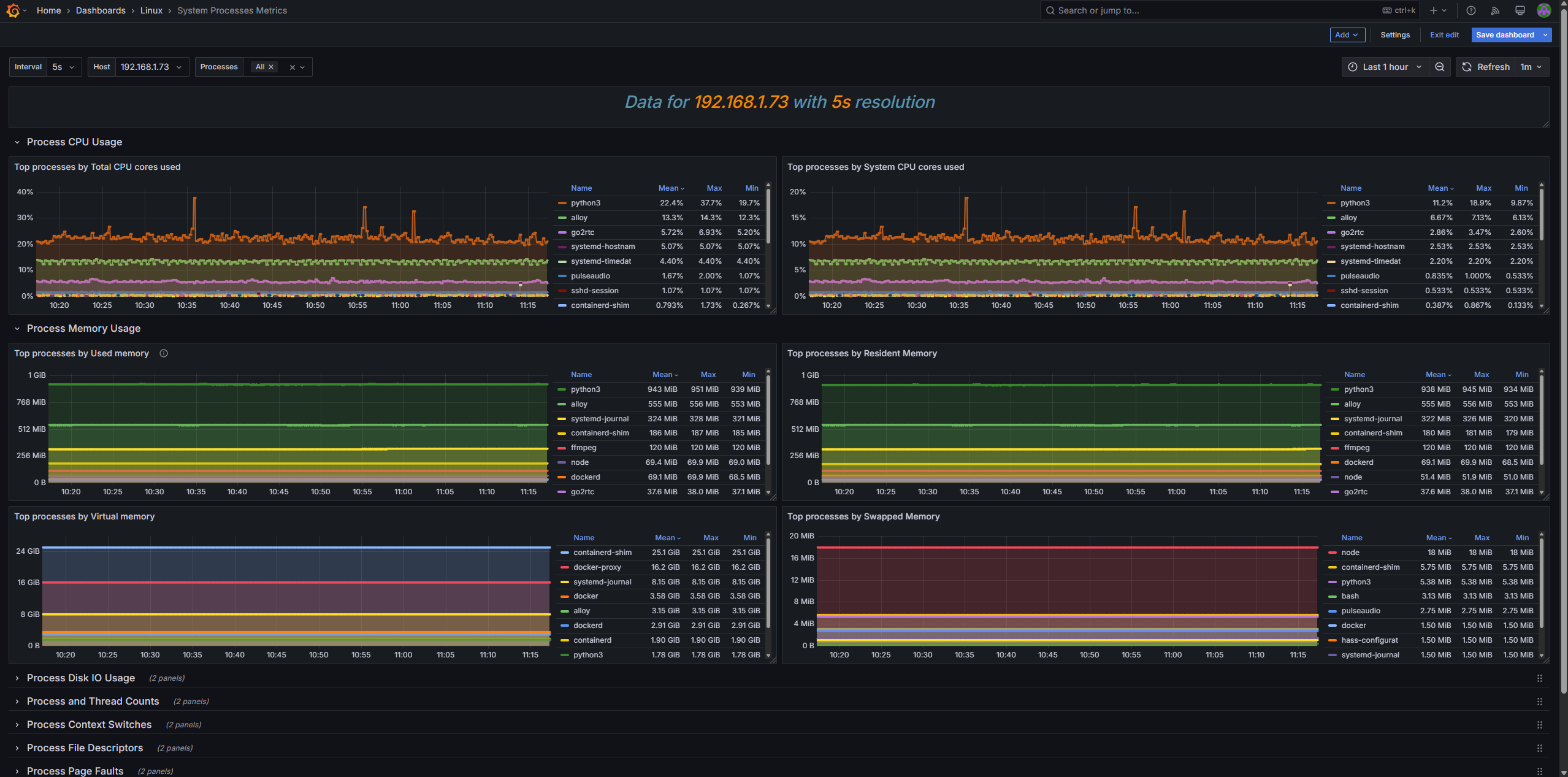Screen dimensions: 1568x777
Task: Click the user profile avatar
Action: (x=1543, y=10)
